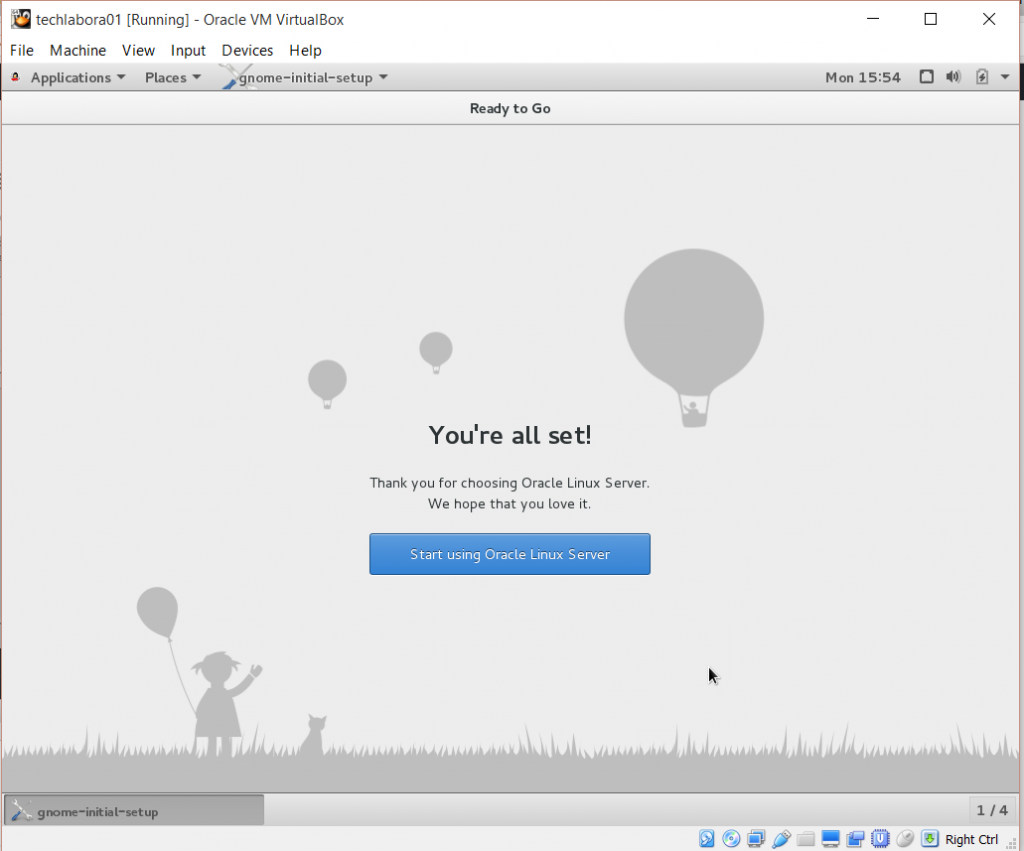Open the network adapter status icon
Screen dimensions: 1024x851
tap(756, 839)
